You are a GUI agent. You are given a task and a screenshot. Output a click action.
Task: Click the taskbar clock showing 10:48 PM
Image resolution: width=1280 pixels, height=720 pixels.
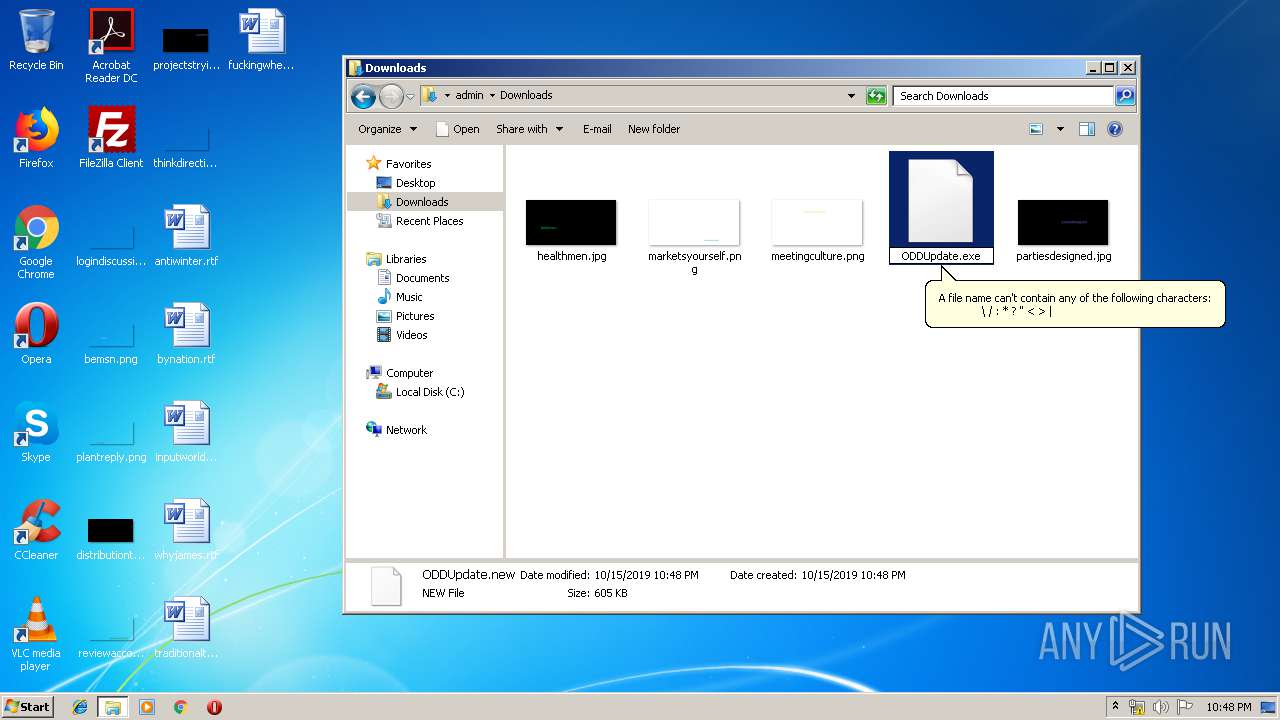point(1228,707)
